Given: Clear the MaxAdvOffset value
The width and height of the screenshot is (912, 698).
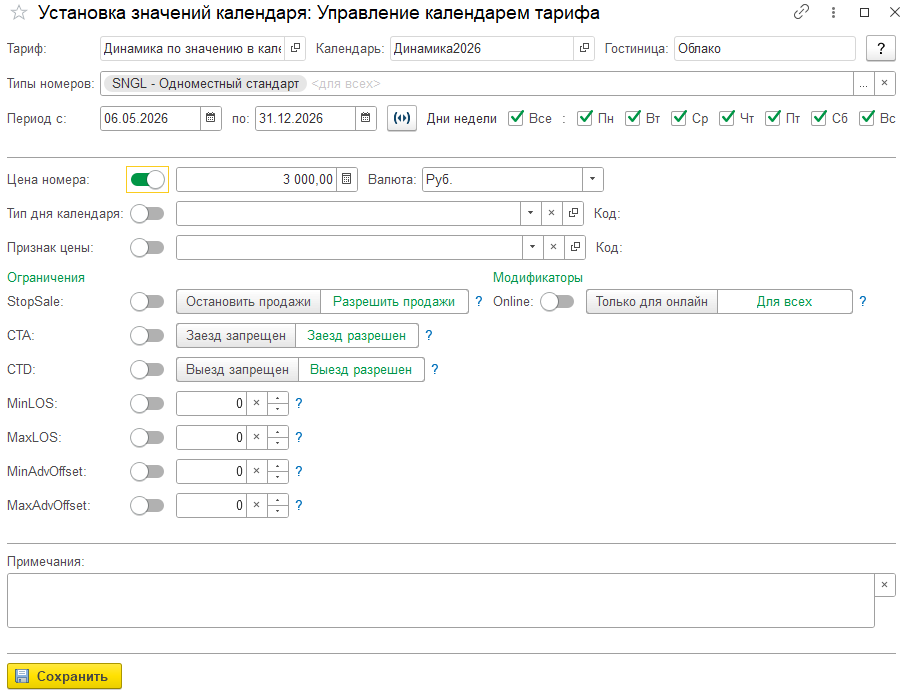Looking at the screenshot, I should [x=256, y=504].
